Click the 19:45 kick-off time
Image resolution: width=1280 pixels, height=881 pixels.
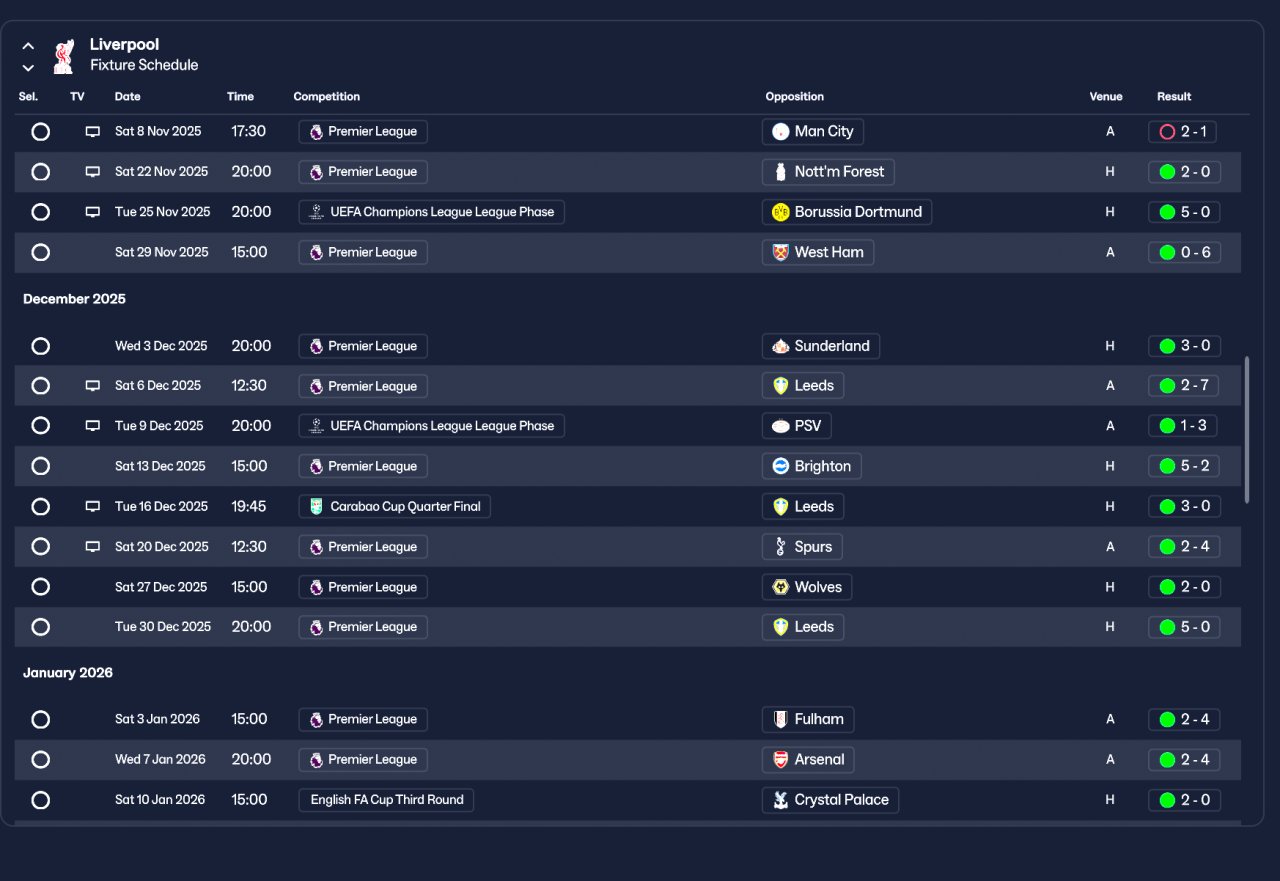coord(249,507)
